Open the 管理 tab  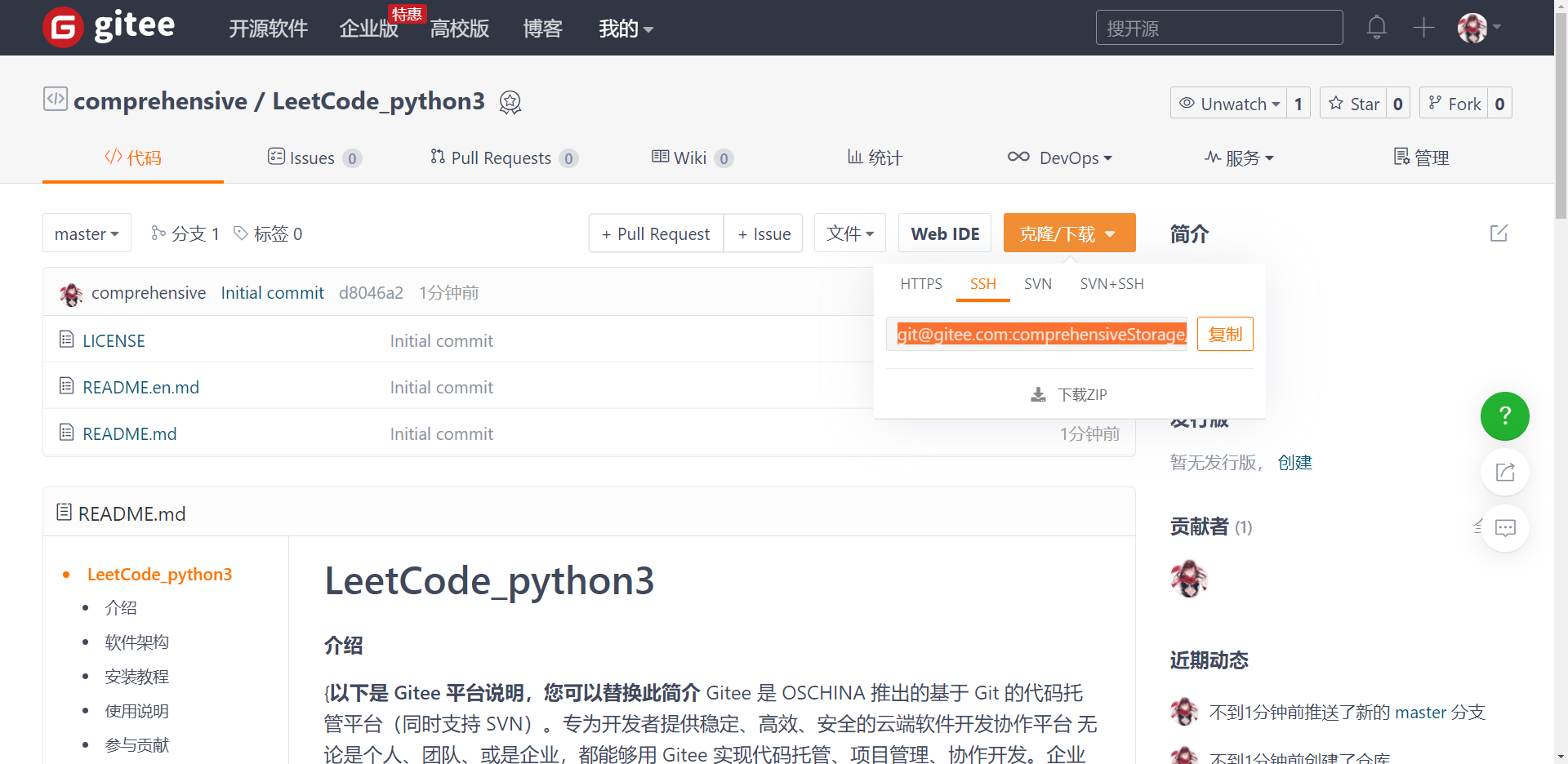click(1421, 158)
